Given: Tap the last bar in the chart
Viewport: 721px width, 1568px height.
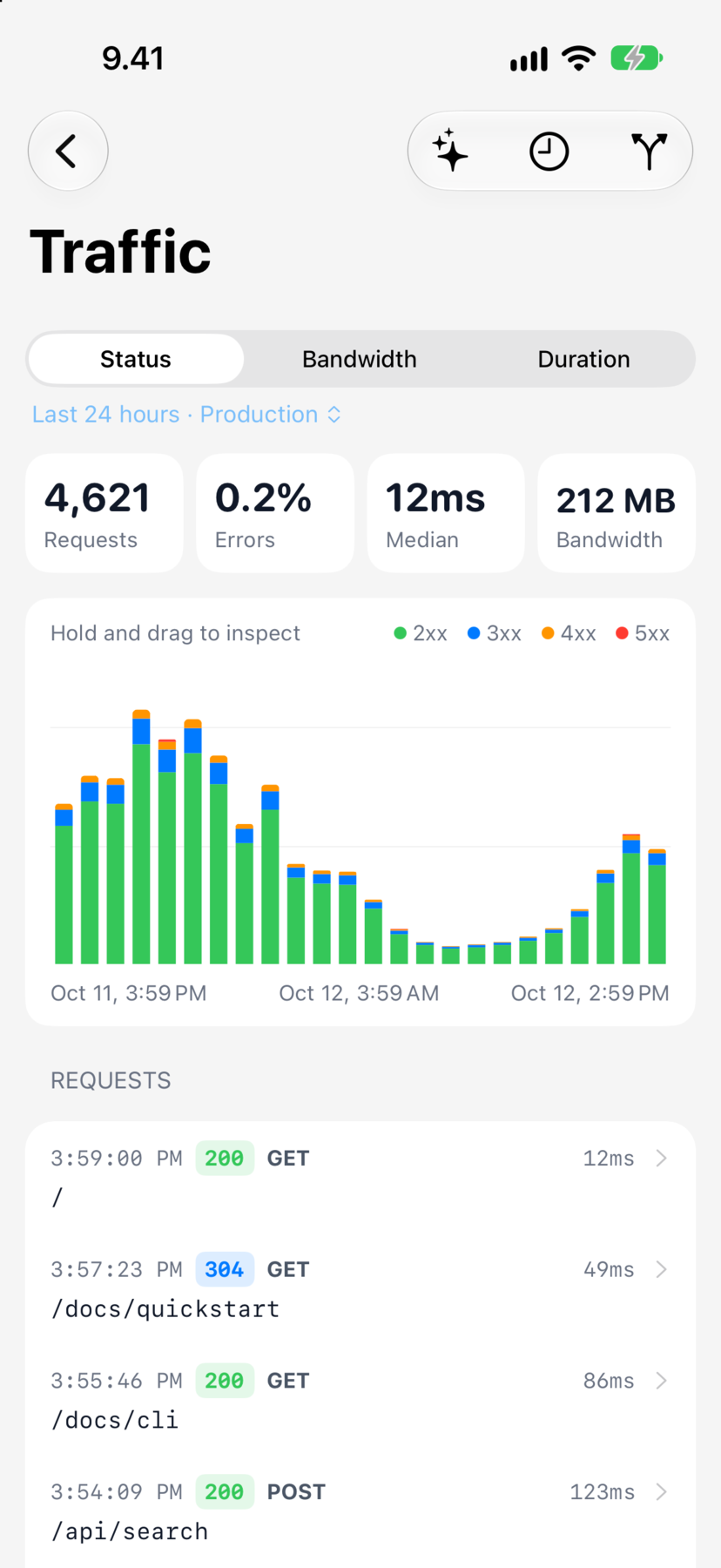Looking at the screenshot, I should (657, 906).
